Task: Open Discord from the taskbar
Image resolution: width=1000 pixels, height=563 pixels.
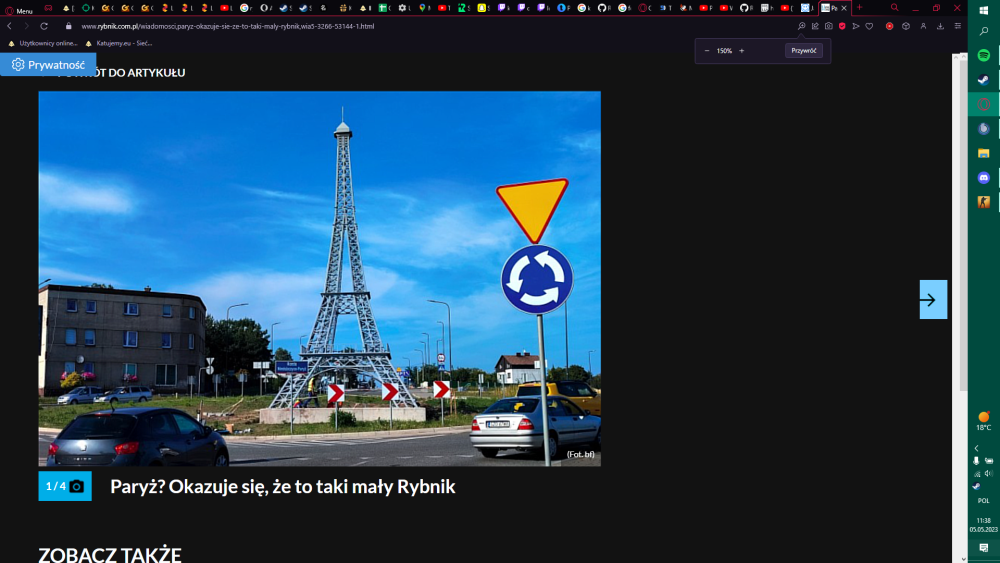Action: (983, 177)
